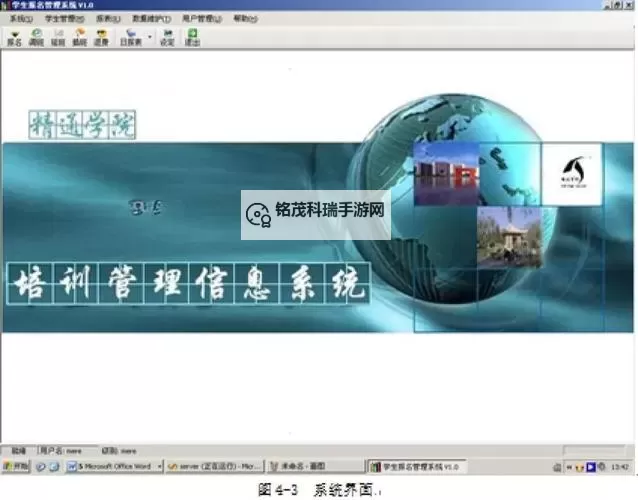Click the 日报表 toolbar button
638x500 pixels.
[131, 38]
